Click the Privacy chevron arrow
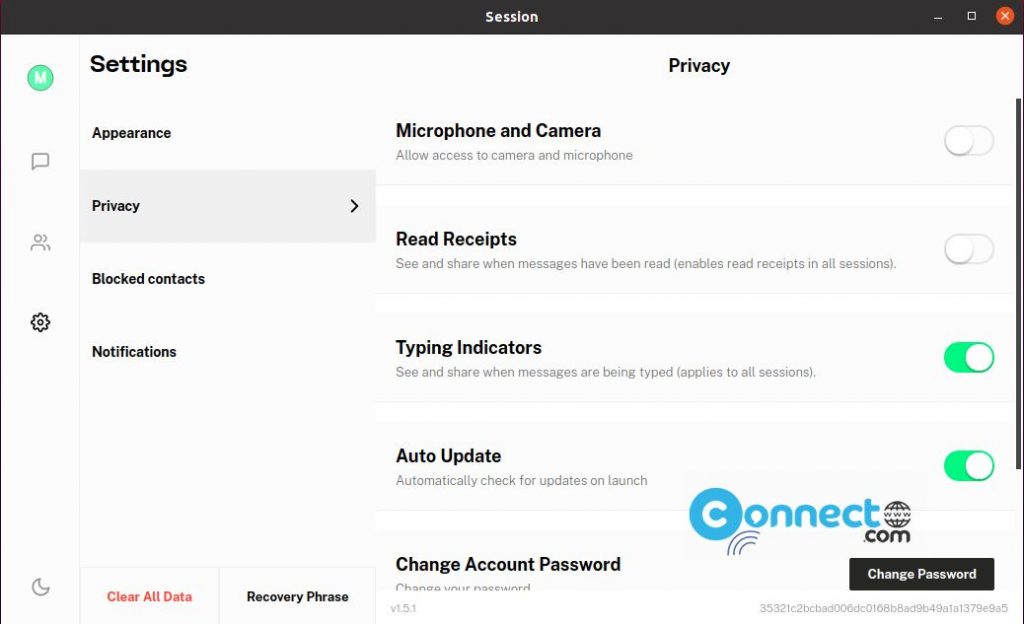 (x=354, y=206)
